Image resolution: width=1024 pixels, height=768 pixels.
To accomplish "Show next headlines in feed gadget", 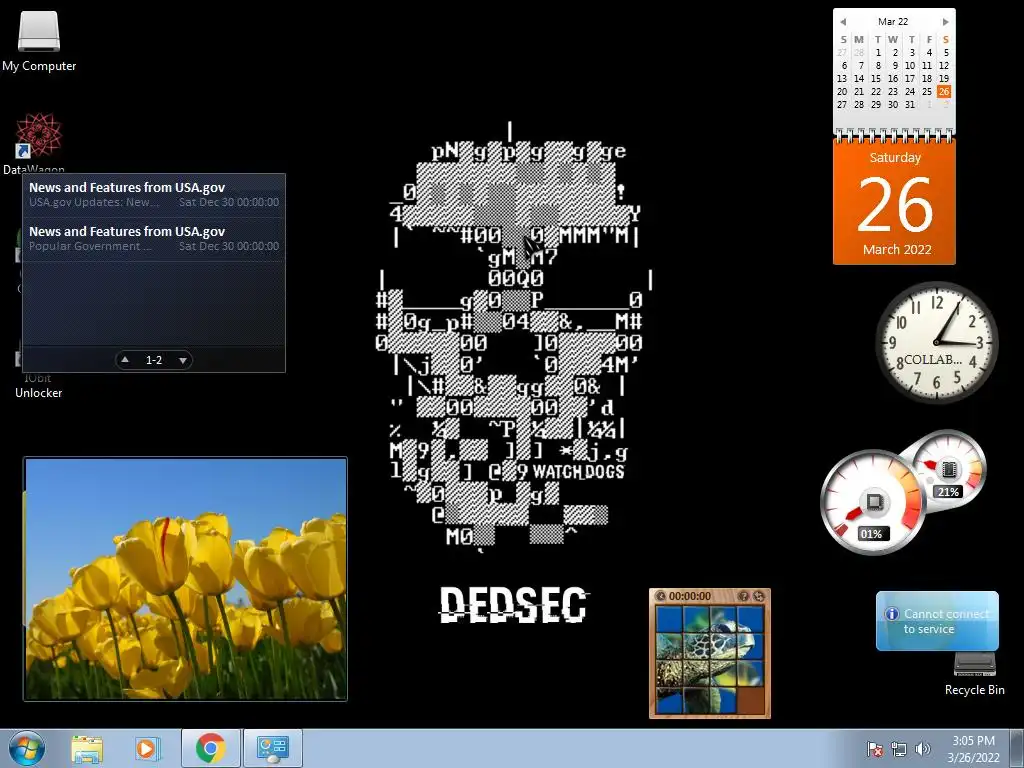I will 183,360.
